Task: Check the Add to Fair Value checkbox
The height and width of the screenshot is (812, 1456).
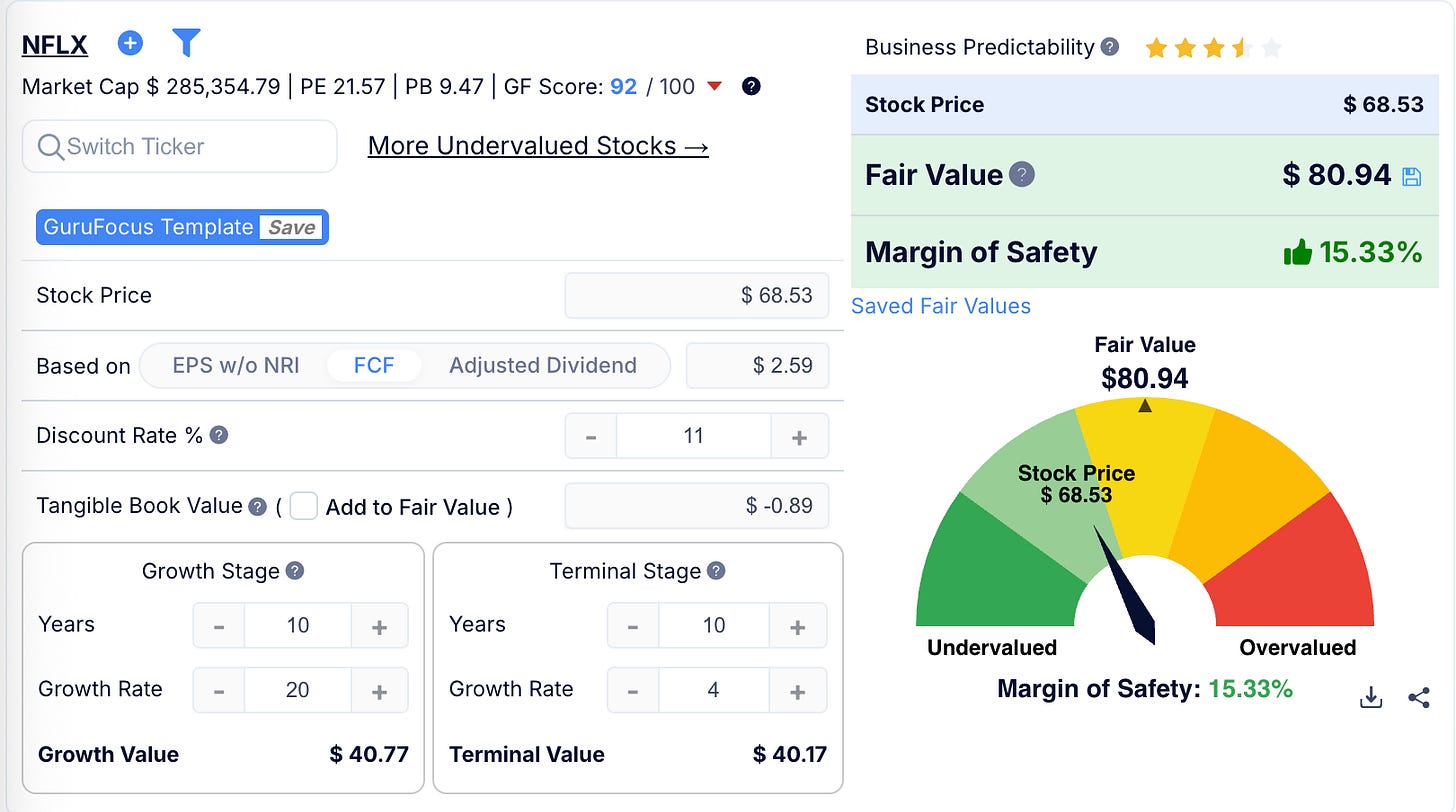Action: 304,506
